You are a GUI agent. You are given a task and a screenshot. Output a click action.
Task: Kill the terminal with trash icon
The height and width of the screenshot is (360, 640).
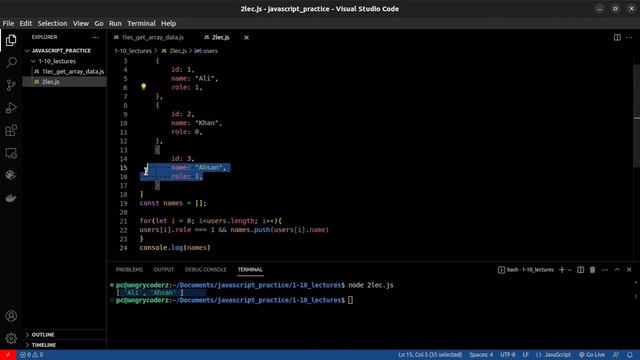(592, 270)
